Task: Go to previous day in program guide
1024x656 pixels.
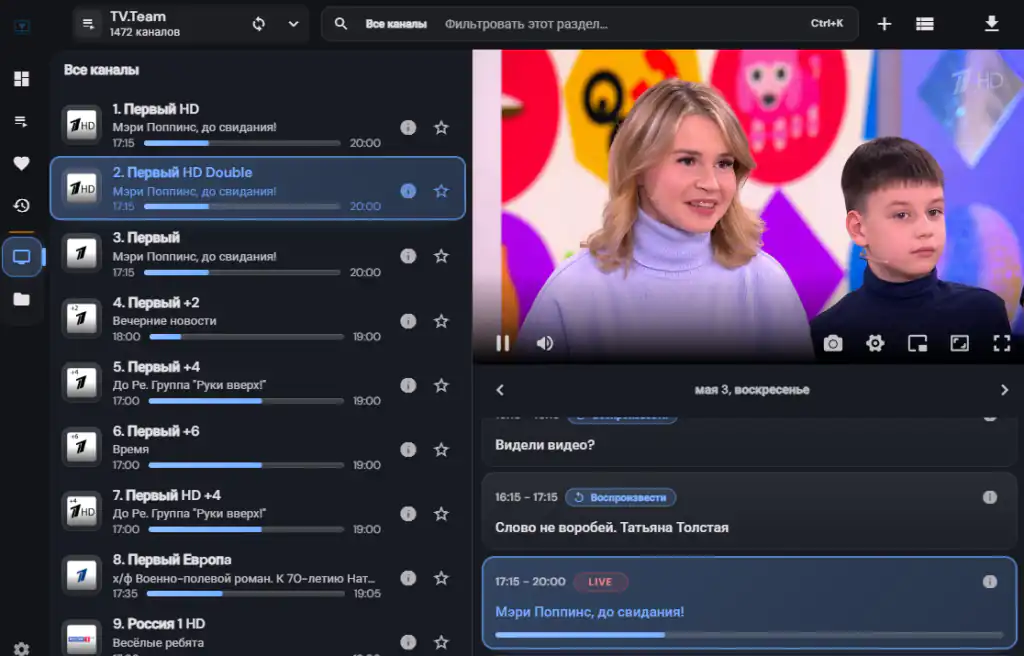Action: pos(500,390)
